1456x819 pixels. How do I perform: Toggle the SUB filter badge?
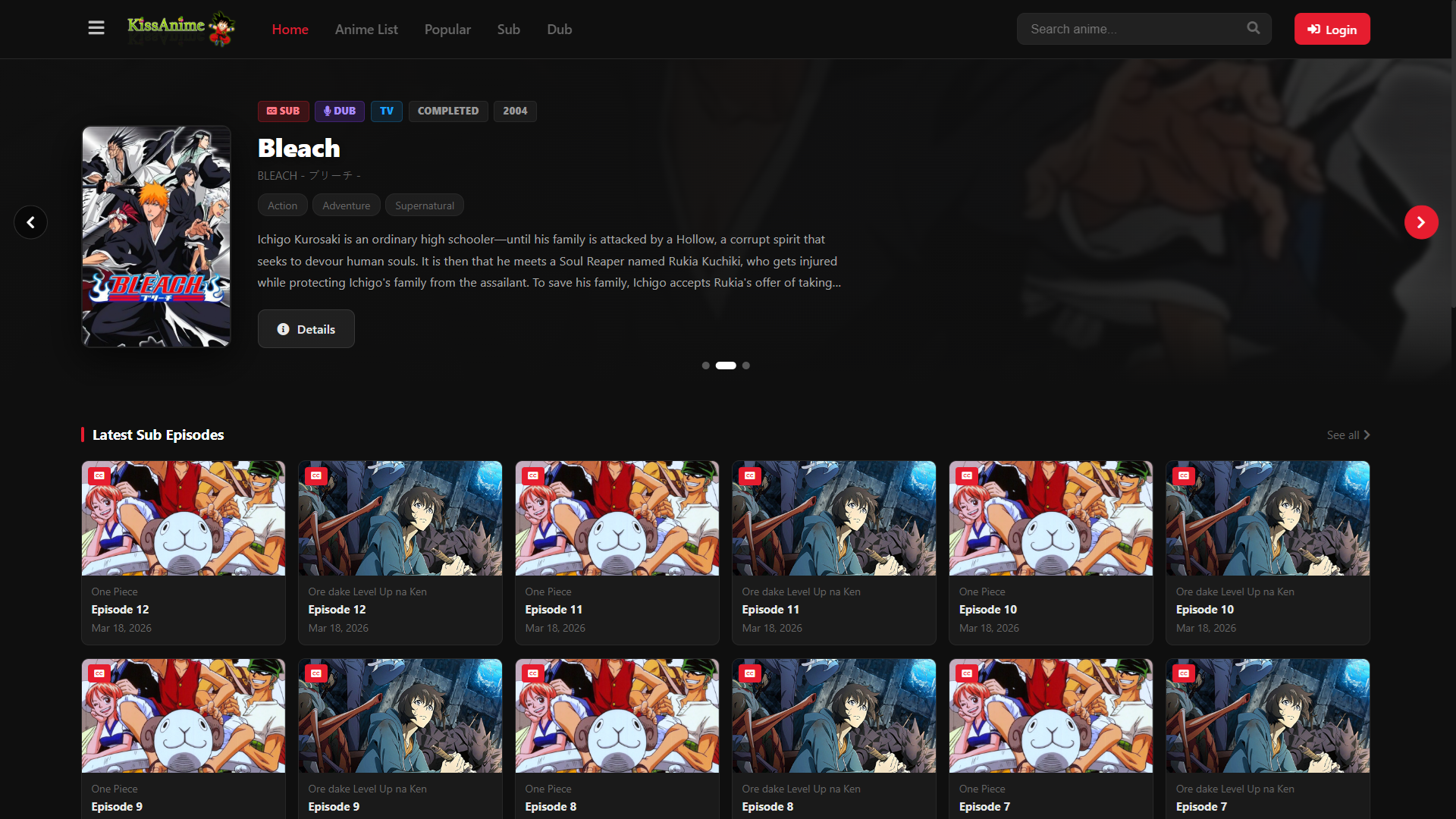283,111
